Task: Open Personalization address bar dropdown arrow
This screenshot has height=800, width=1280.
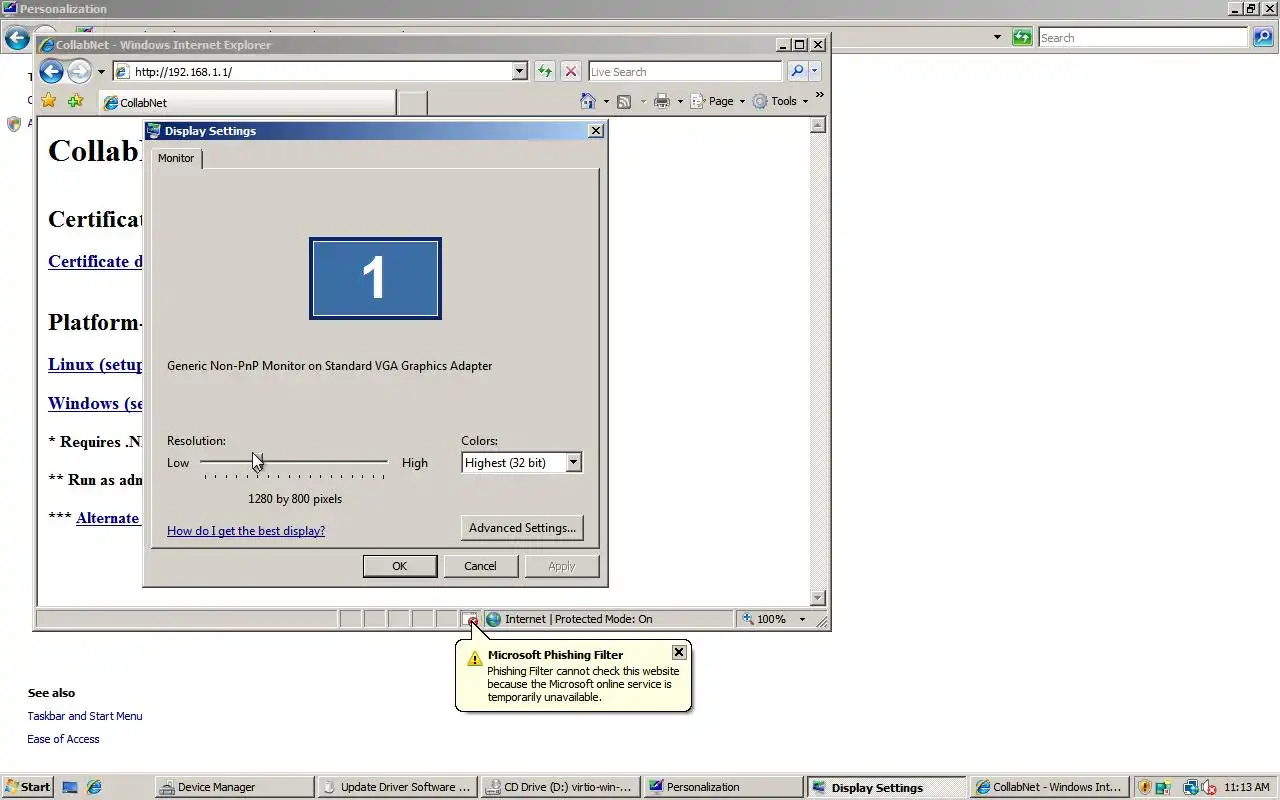Action: click(997, 38)
